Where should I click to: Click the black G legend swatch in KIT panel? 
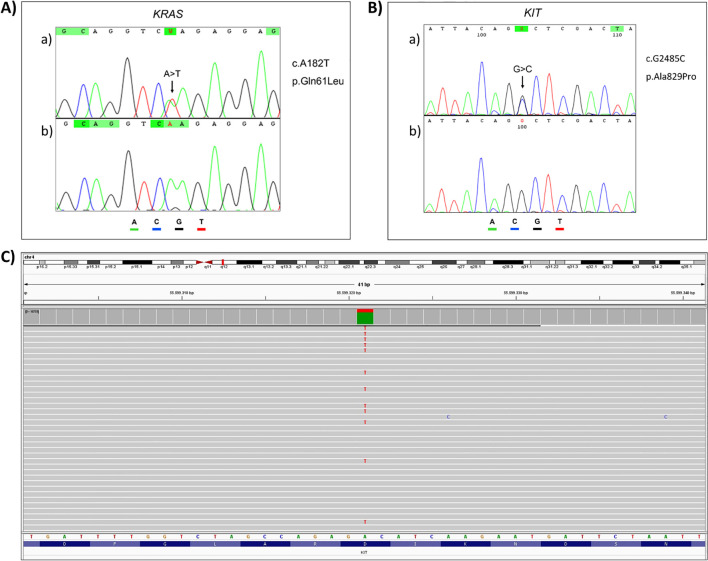(x=537, y=229)
